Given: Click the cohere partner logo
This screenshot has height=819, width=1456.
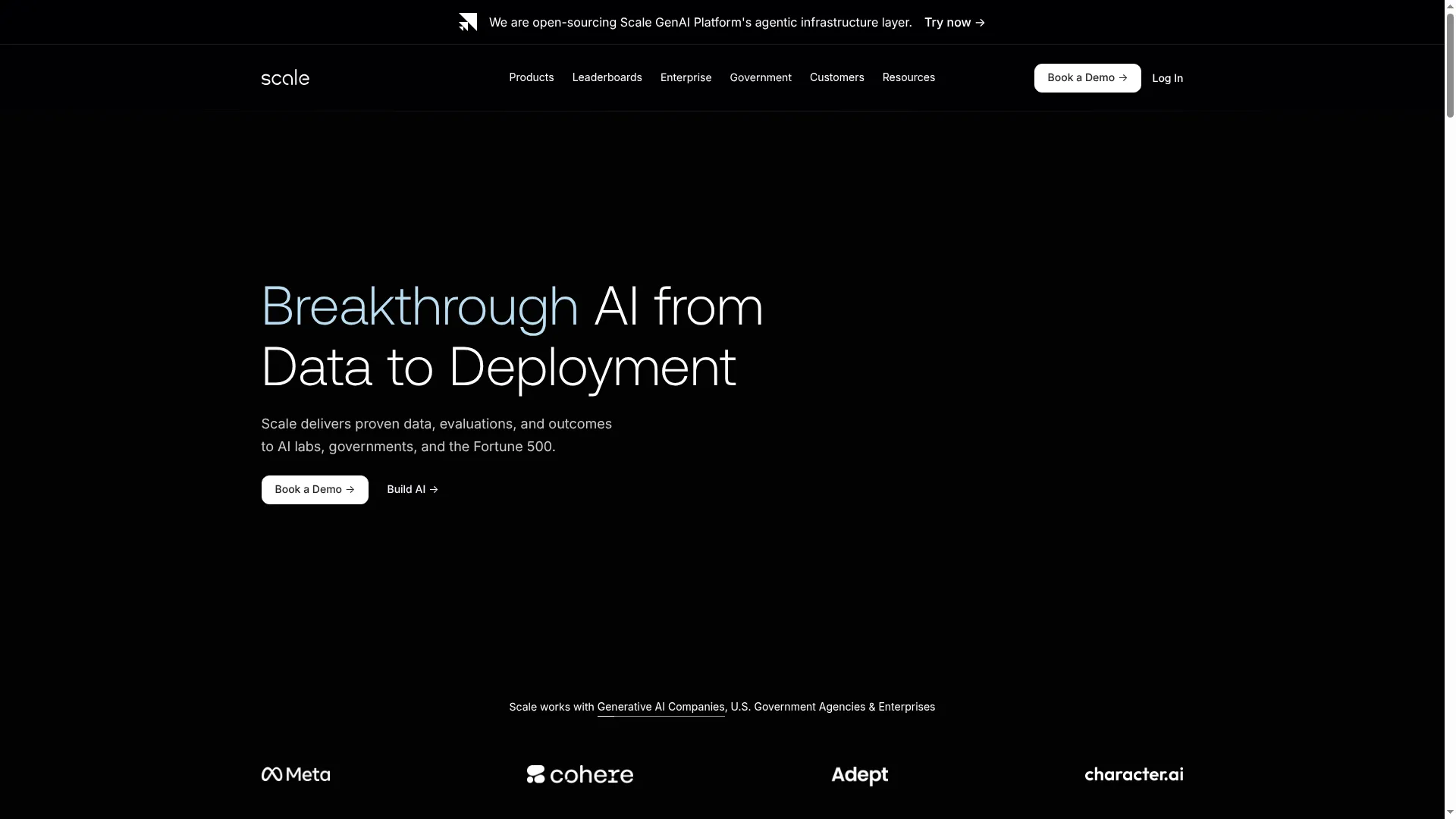Looking at the screenshot, I should coord(579,774).
